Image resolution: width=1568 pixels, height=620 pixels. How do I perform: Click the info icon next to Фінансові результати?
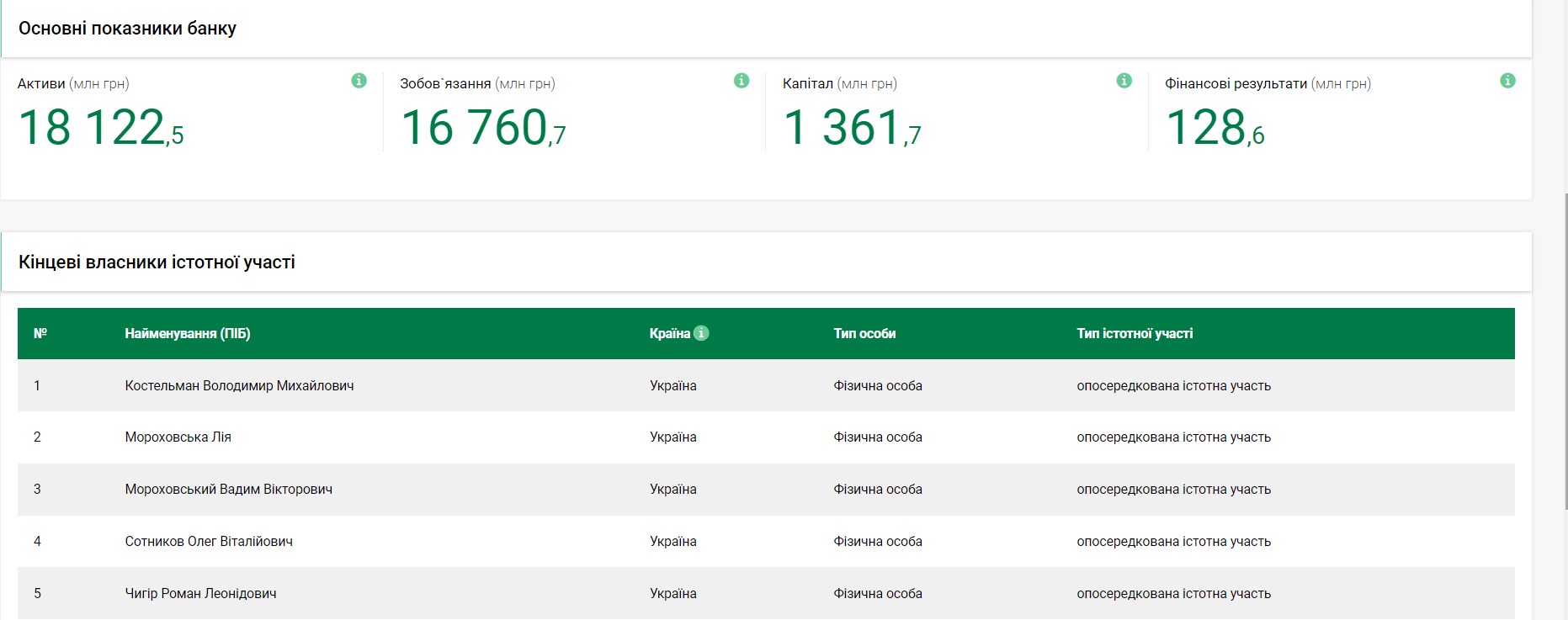click(1507, 81)
